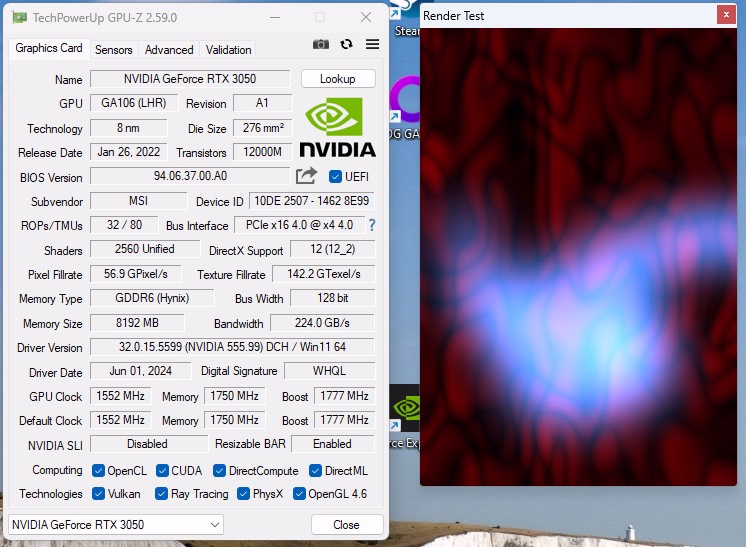746x547 pixels.
Task: Click the GPU Name text field
Action: pyautogui.click(x=190, y=79)
